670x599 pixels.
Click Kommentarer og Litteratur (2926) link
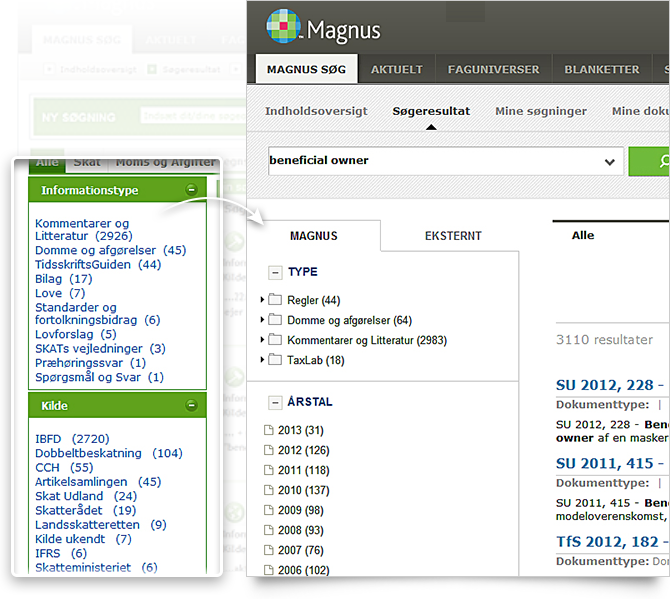click(84, 229)
